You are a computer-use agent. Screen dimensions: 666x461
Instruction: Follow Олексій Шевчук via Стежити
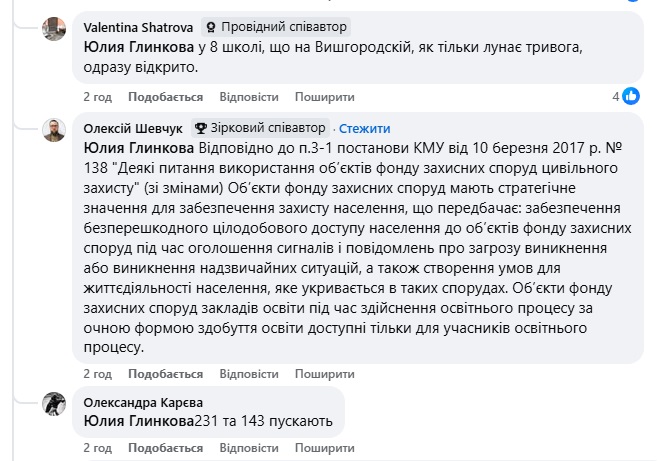[x=365, y=129]
